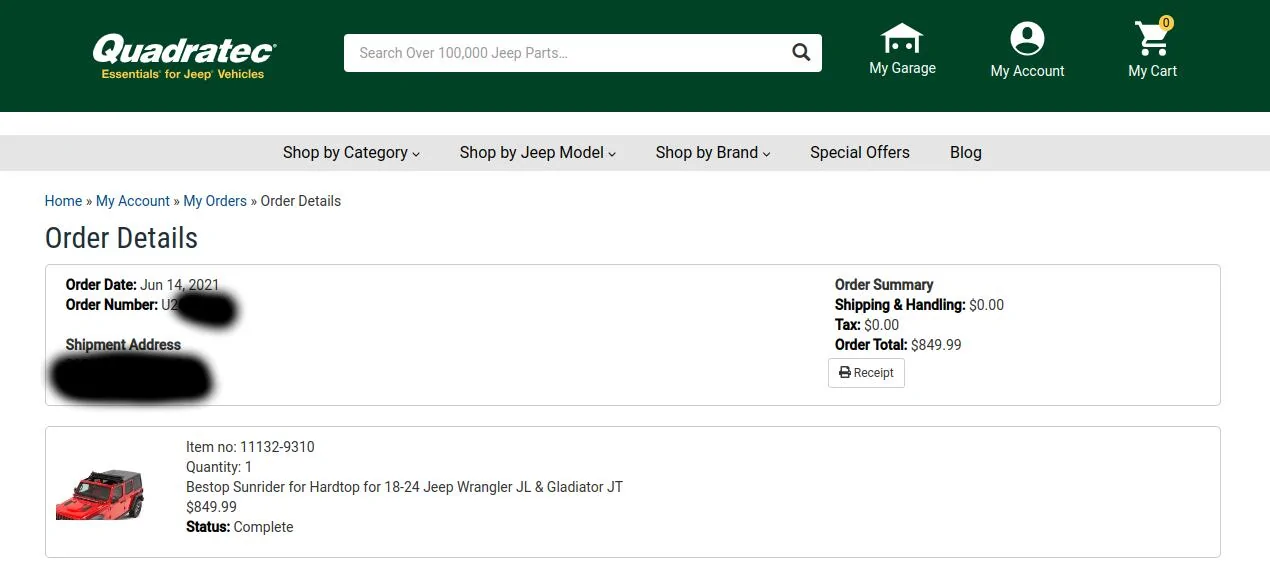1270x571 pixels.
Task: Click the Shipping & Handling $0.00 line
Action: point(919,305)
